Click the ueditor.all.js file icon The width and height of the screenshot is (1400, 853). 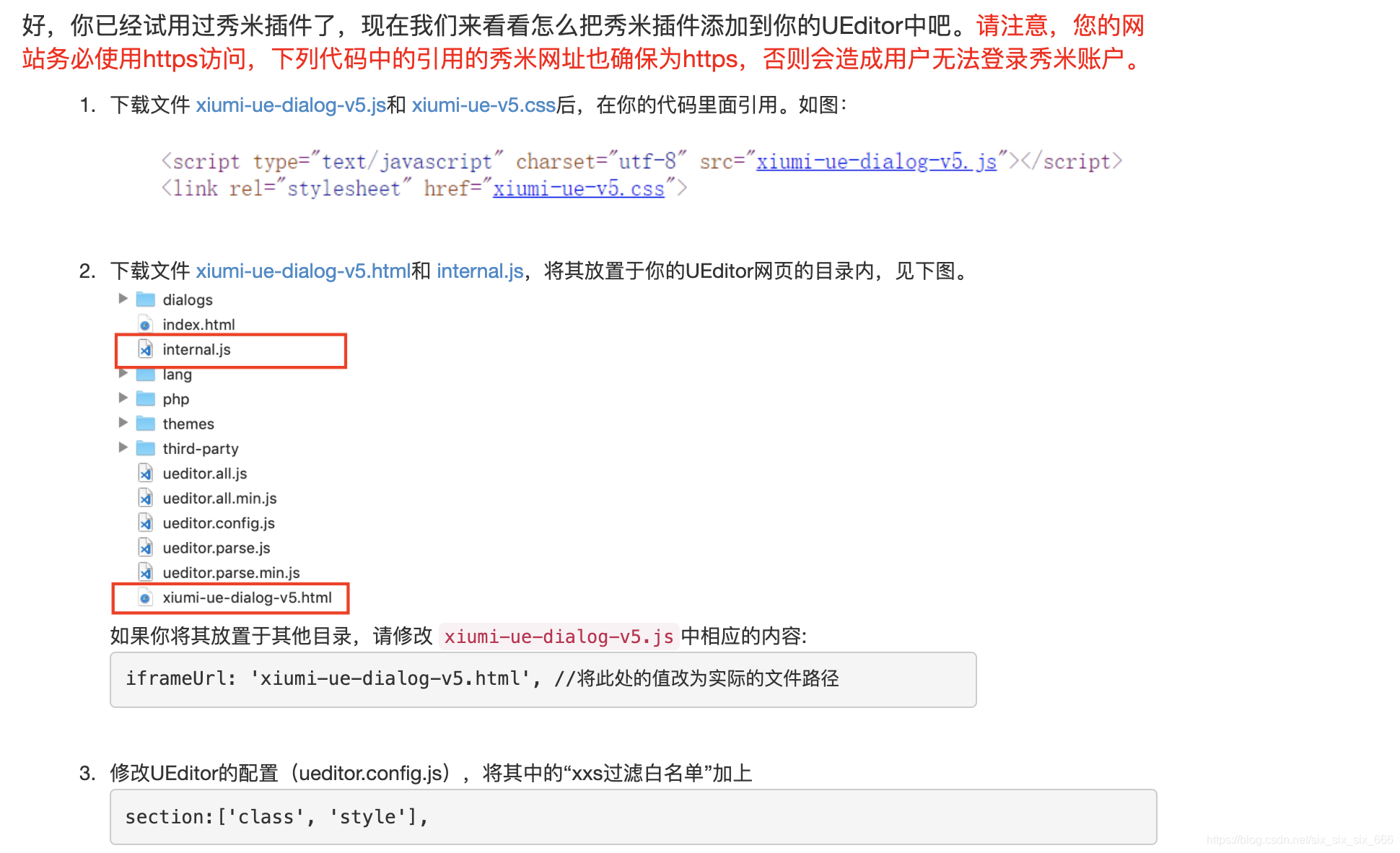point(146,473)
